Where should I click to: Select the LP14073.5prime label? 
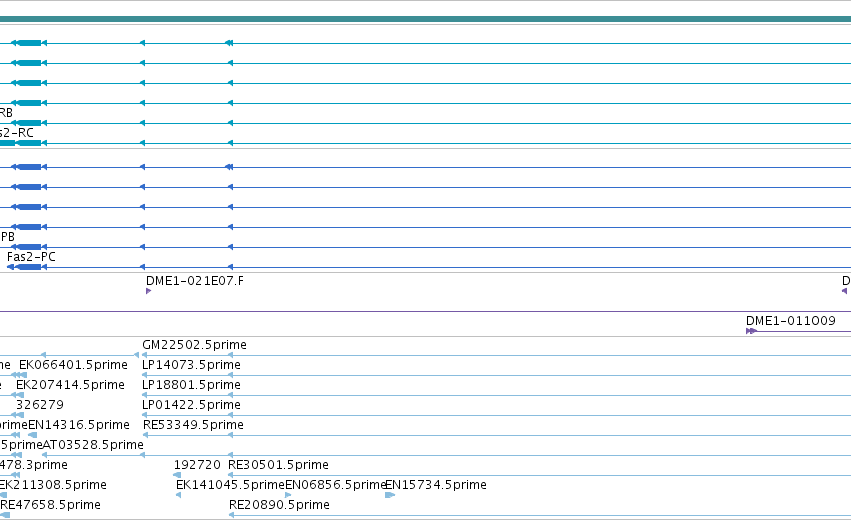tap(191, 365)
